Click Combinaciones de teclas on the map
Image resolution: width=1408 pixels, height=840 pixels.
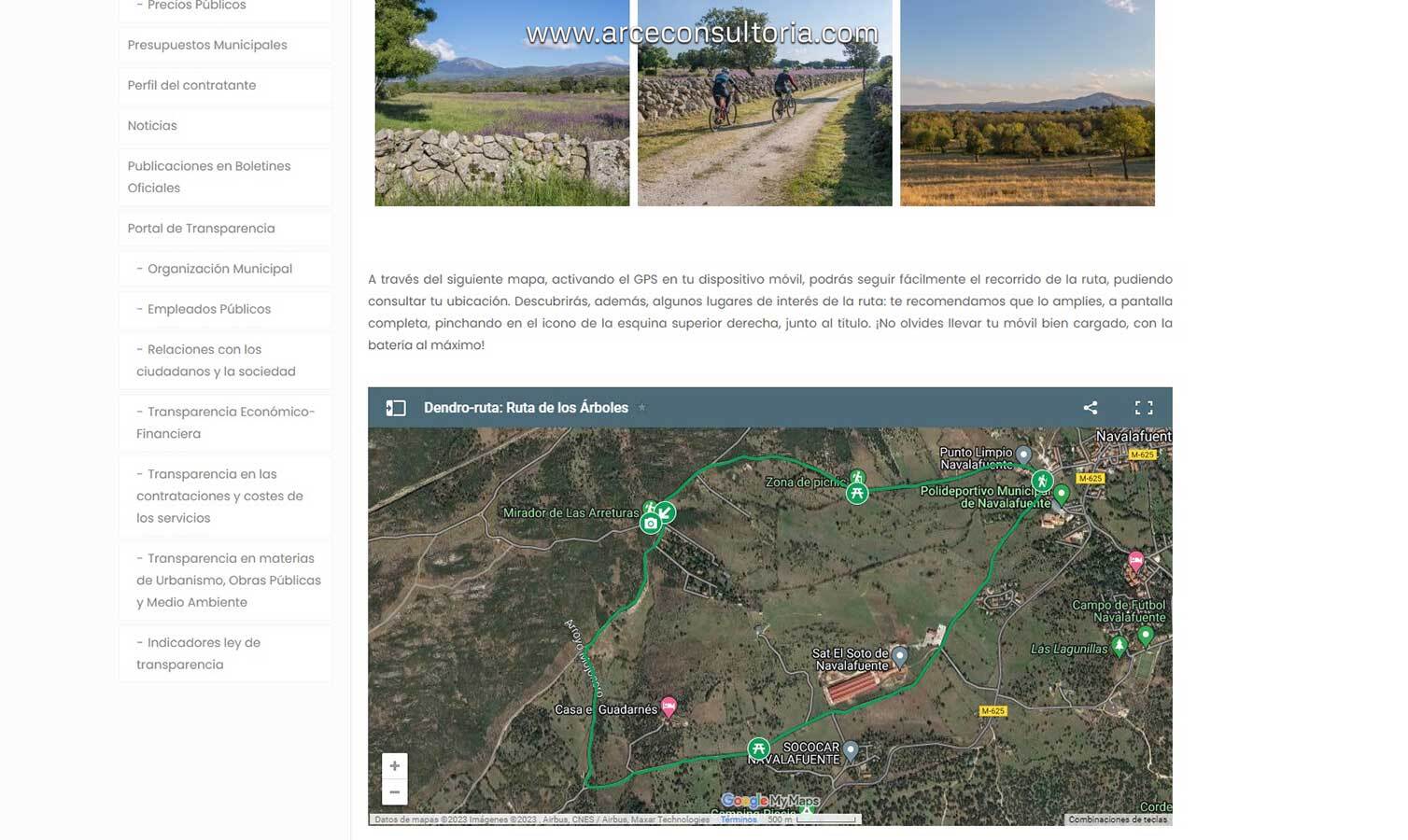pyautogui.click(x=1118, y=819)
